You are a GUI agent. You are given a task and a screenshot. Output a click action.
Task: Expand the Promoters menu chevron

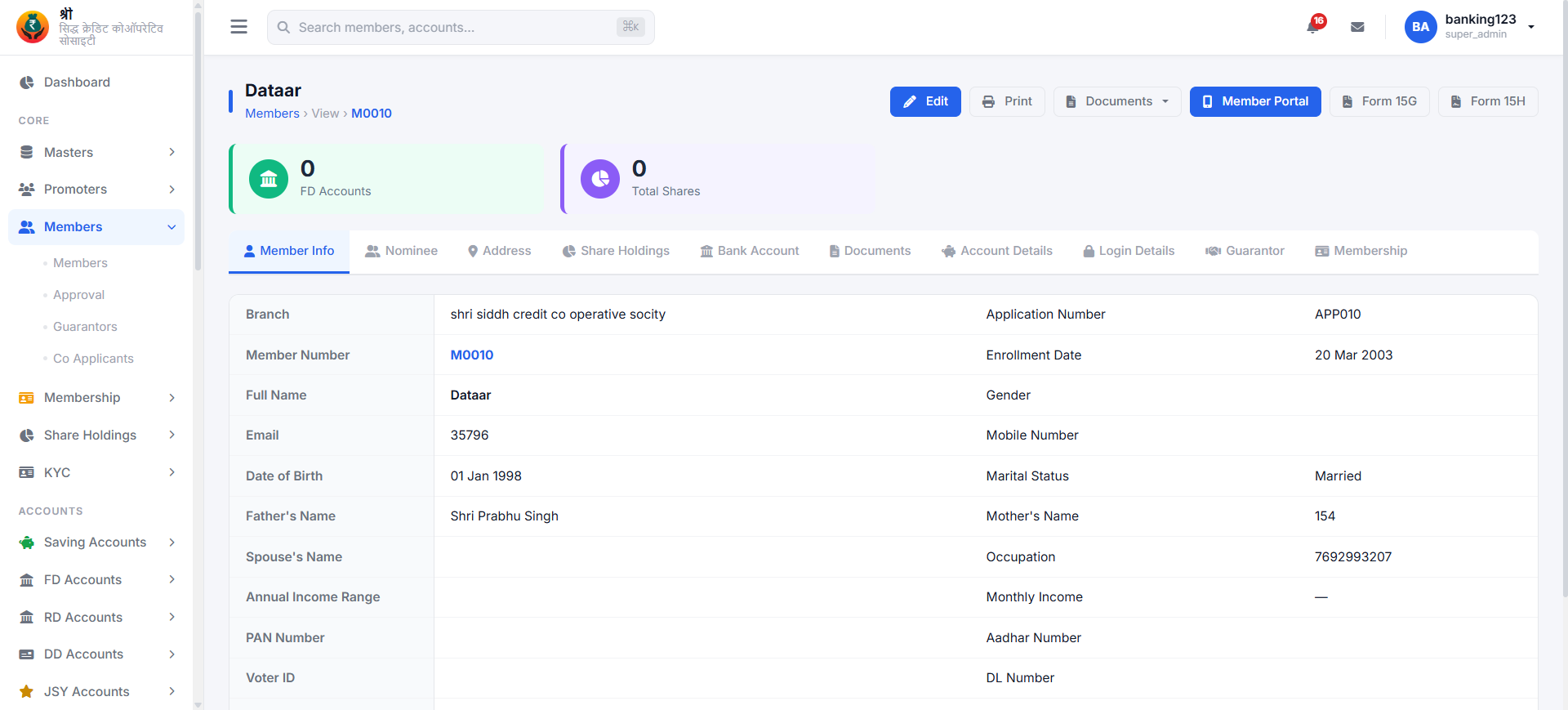tap(171, 190)
